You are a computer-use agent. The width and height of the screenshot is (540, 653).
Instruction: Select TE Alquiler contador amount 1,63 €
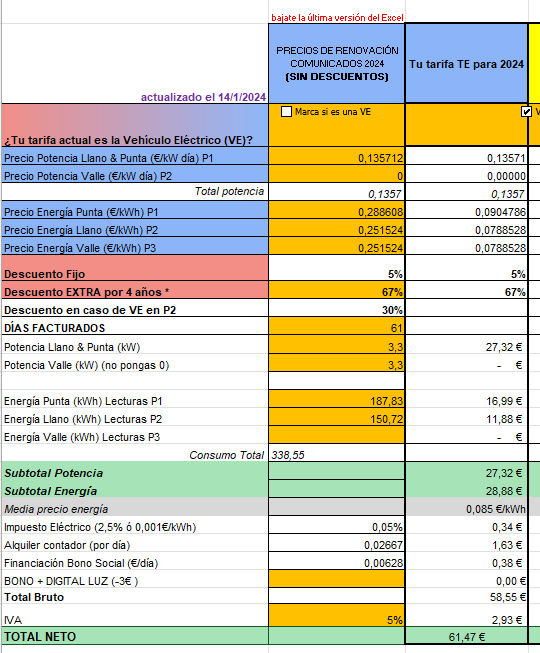(467, 545)
